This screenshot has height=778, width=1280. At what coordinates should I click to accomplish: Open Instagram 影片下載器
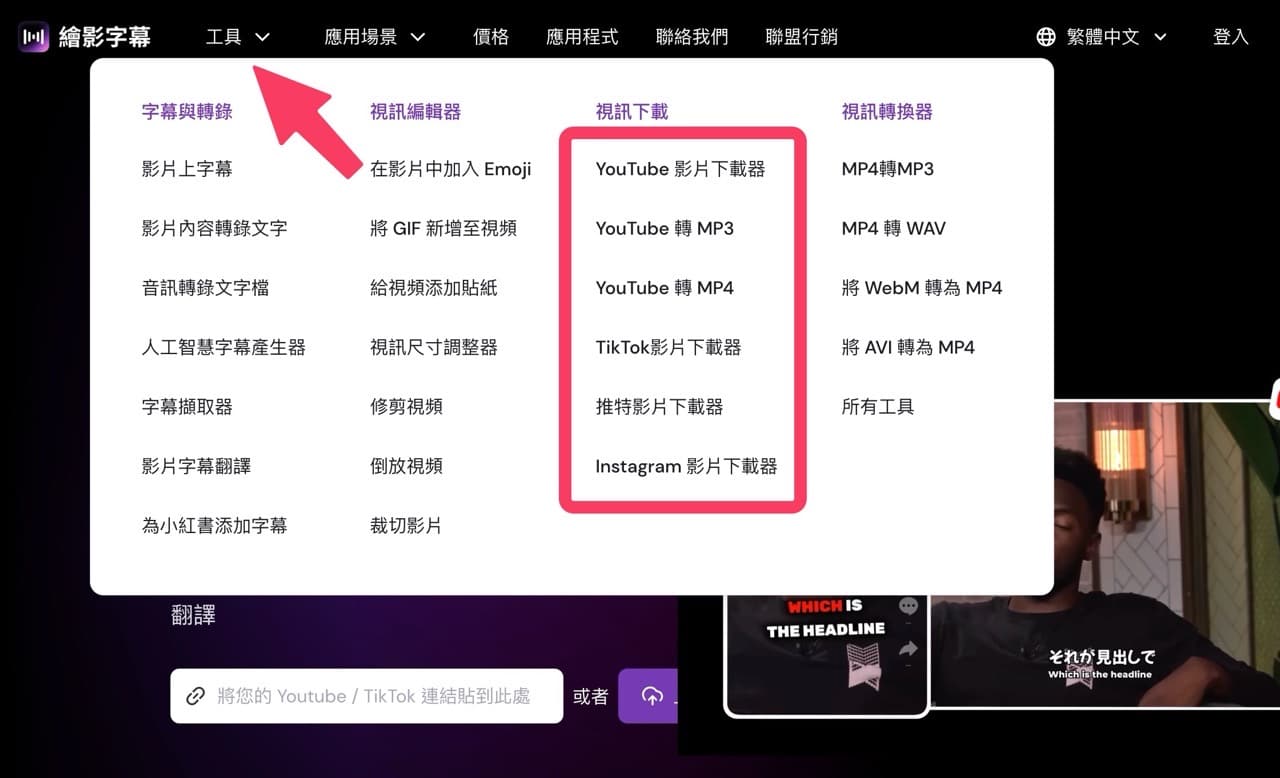click(686, 466)
